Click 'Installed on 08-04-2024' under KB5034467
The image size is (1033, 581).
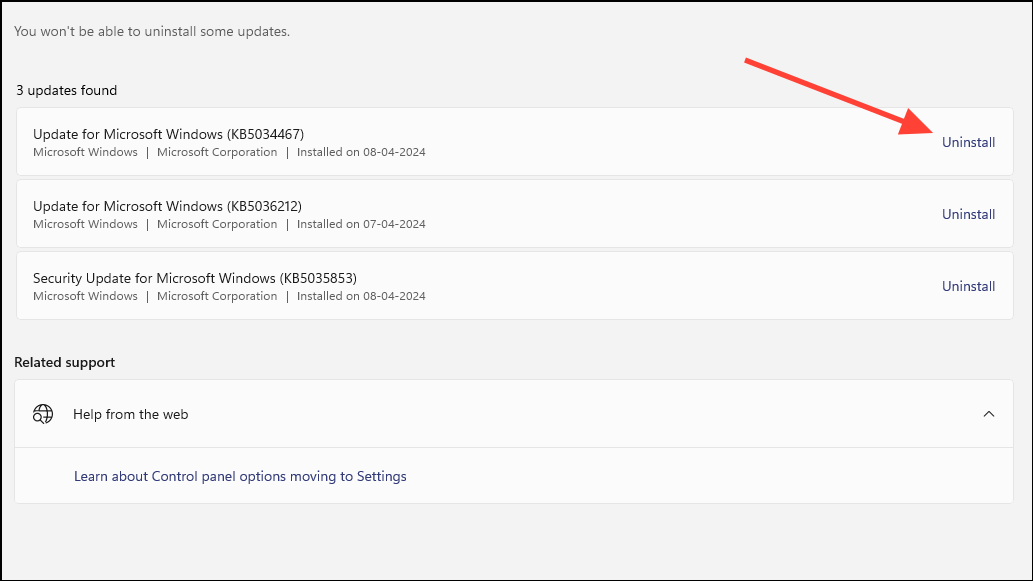pos(361,152)
